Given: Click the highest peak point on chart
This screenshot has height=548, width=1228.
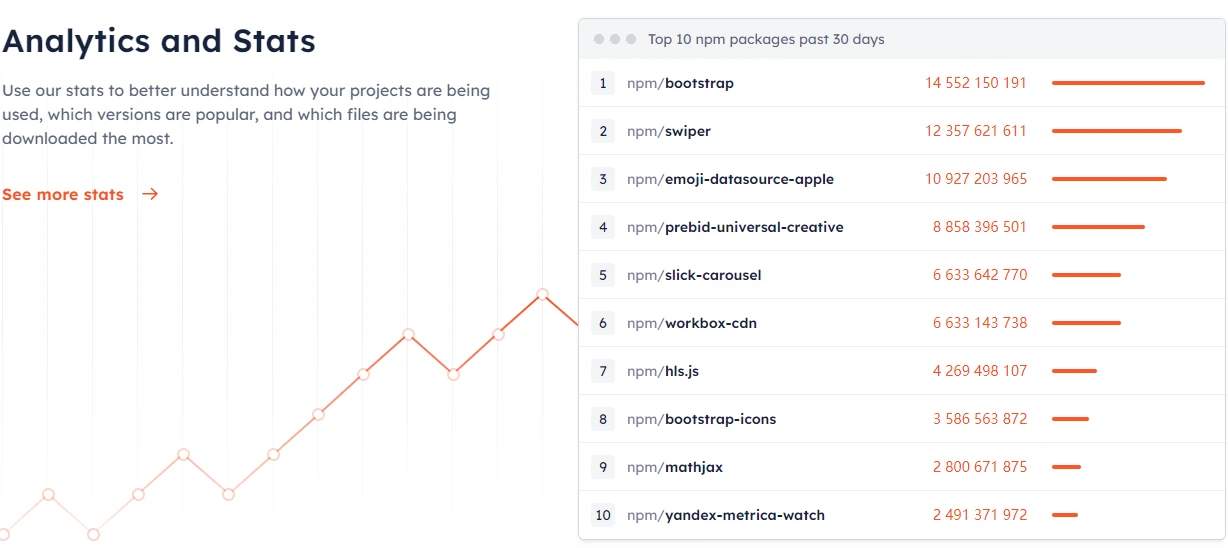Looking at the screenshot, I should click(x=542, y=294).
